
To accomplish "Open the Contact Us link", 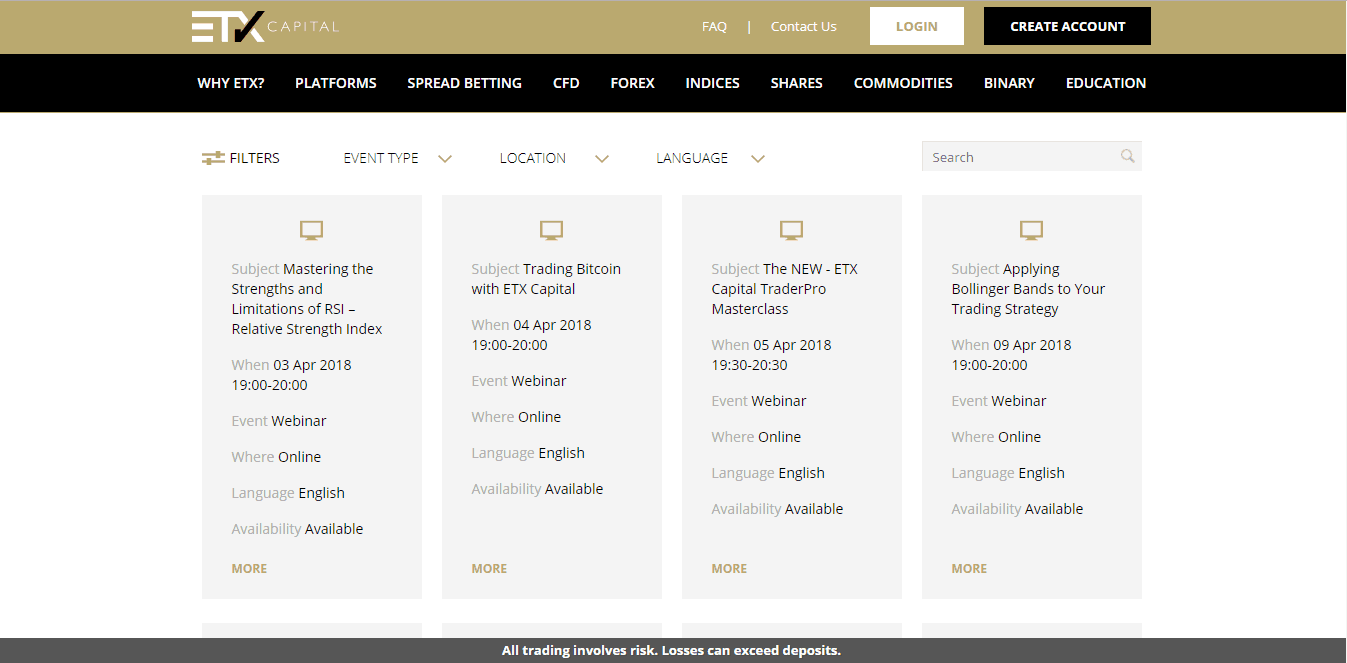I will pos(804,27).
